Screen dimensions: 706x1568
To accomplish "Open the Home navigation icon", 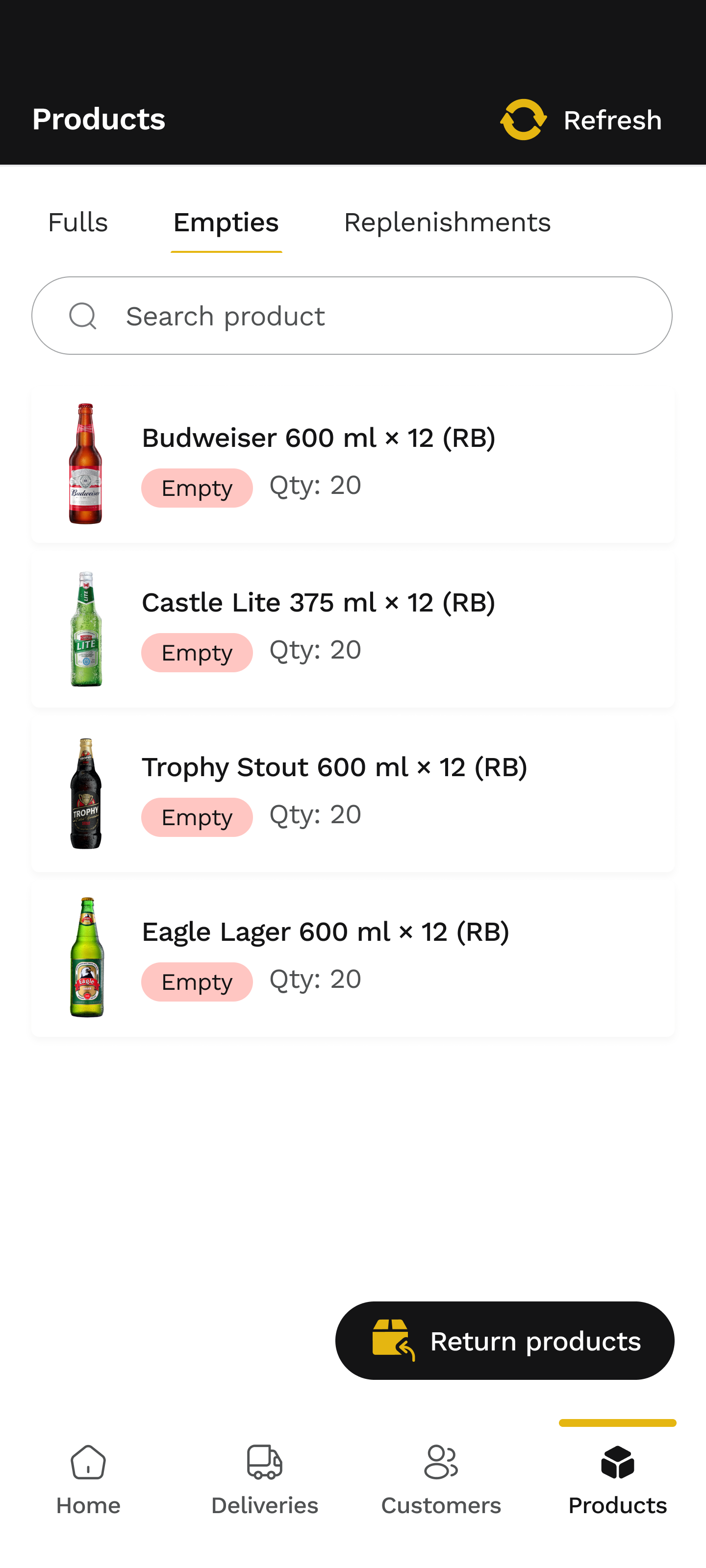I will coord(88,1462).
